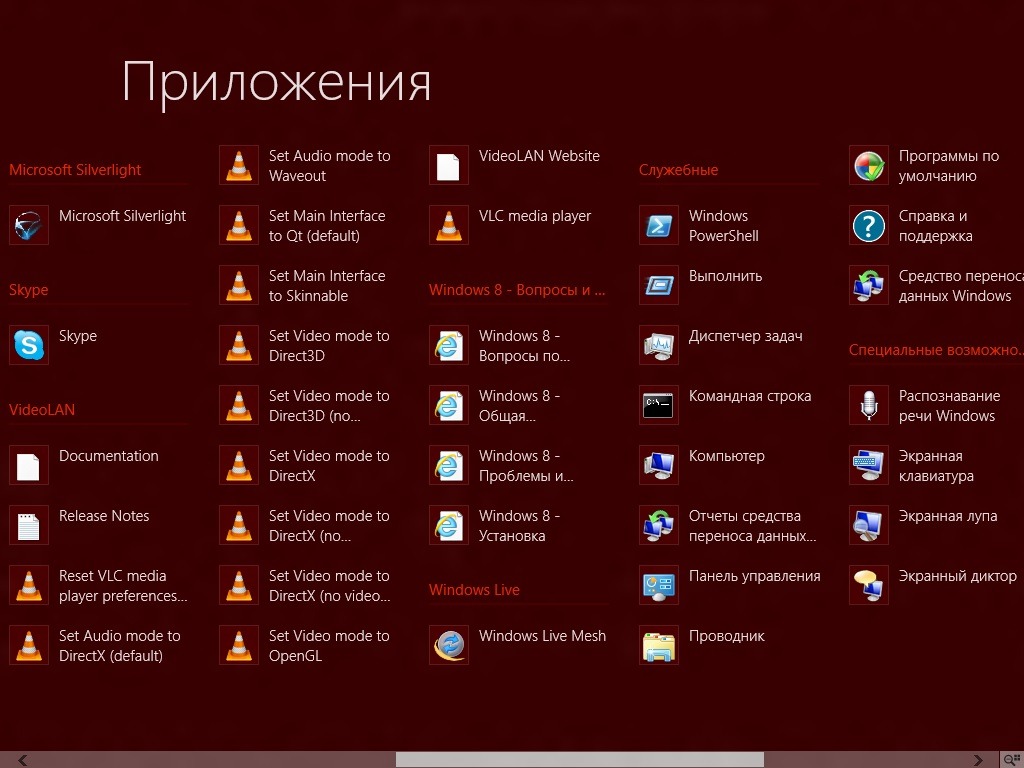This screenshot has width=1024, height=768.
Task: Click the scrollbar left arrow
Action: (23, 760)
